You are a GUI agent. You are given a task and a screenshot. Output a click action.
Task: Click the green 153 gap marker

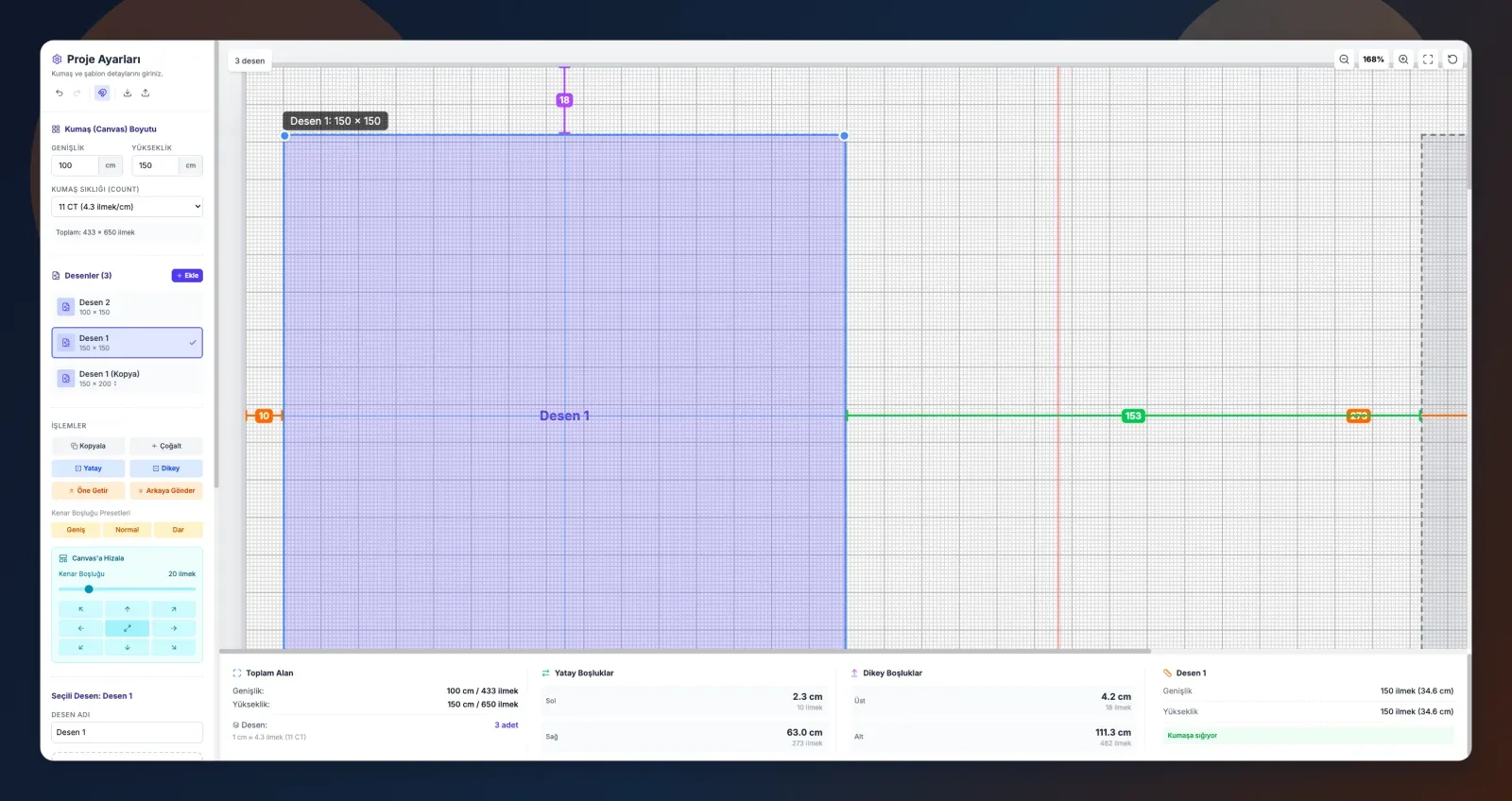click(x=1133, y=416)
